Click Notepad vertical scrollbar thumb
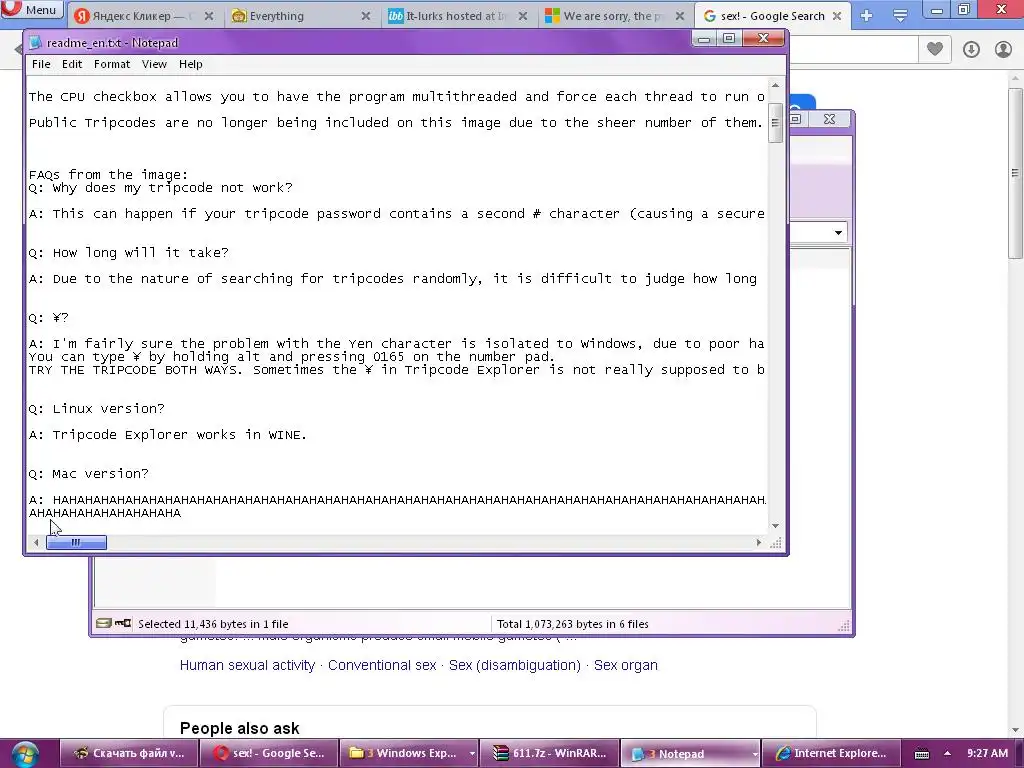1024x768 pixels. [775, 122]
